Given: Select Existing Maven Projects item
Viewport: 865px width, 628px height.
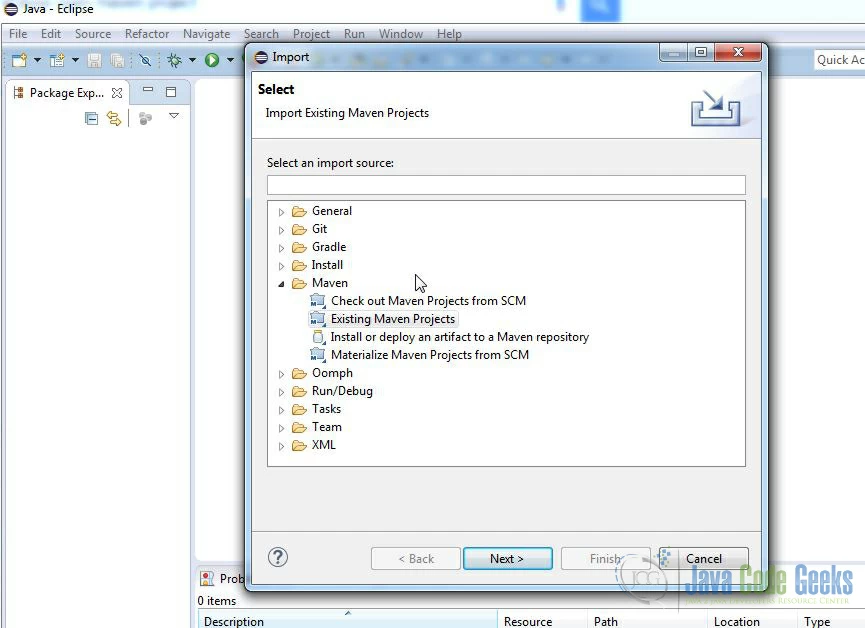Looking at the screenshot, I should (393, 319).
